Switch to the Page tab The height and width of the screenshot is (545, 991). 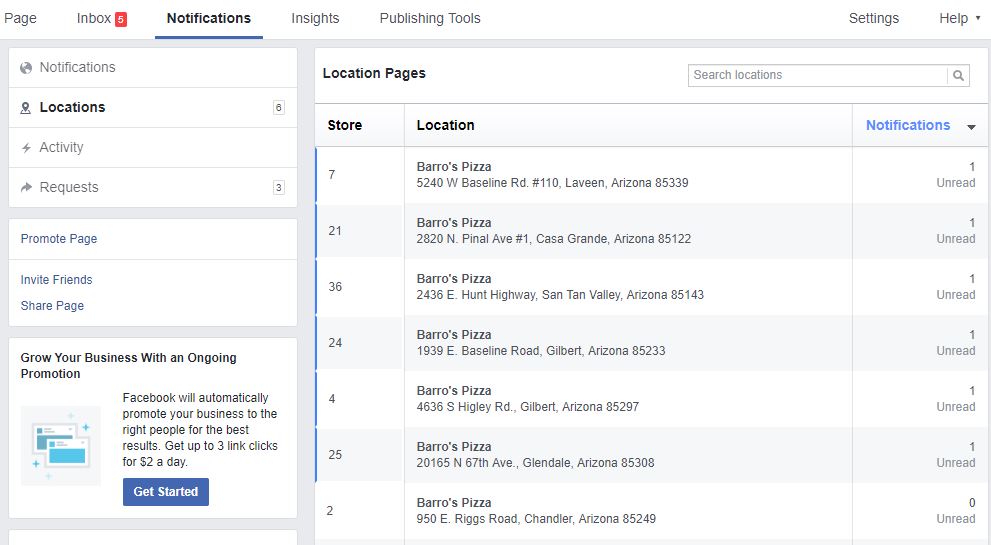pyautogui.click(x=20, y=18)
